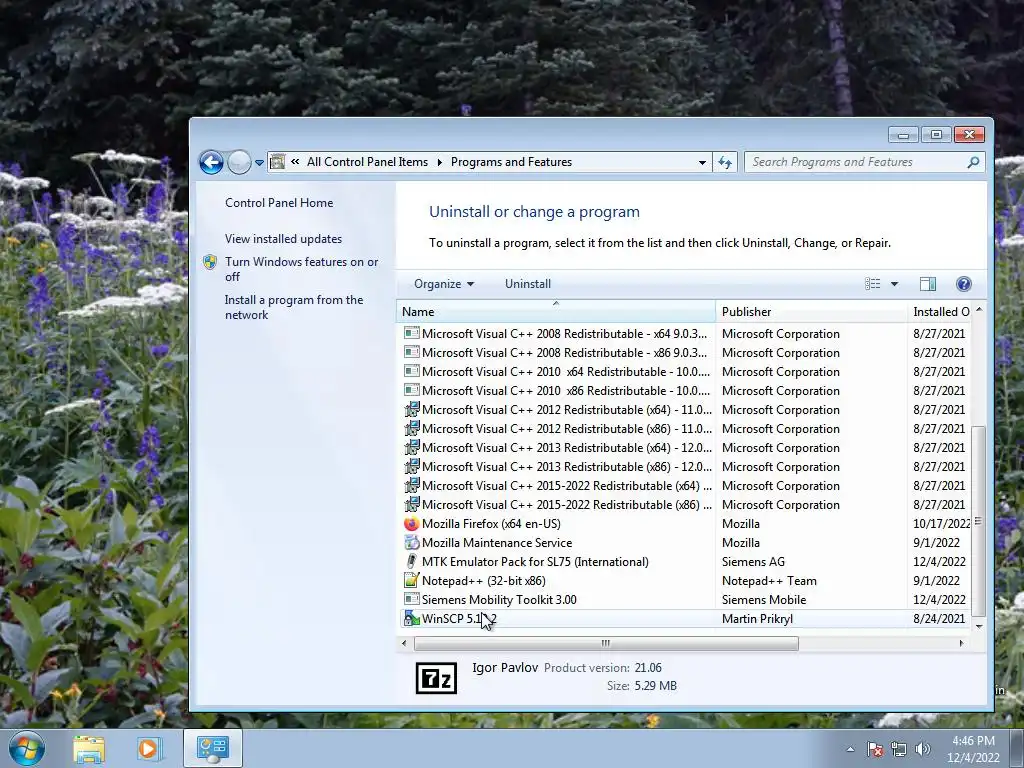Click Notepad++ Team publisher cell
This screenshot has height=768, width=1024.
(769, 581)
